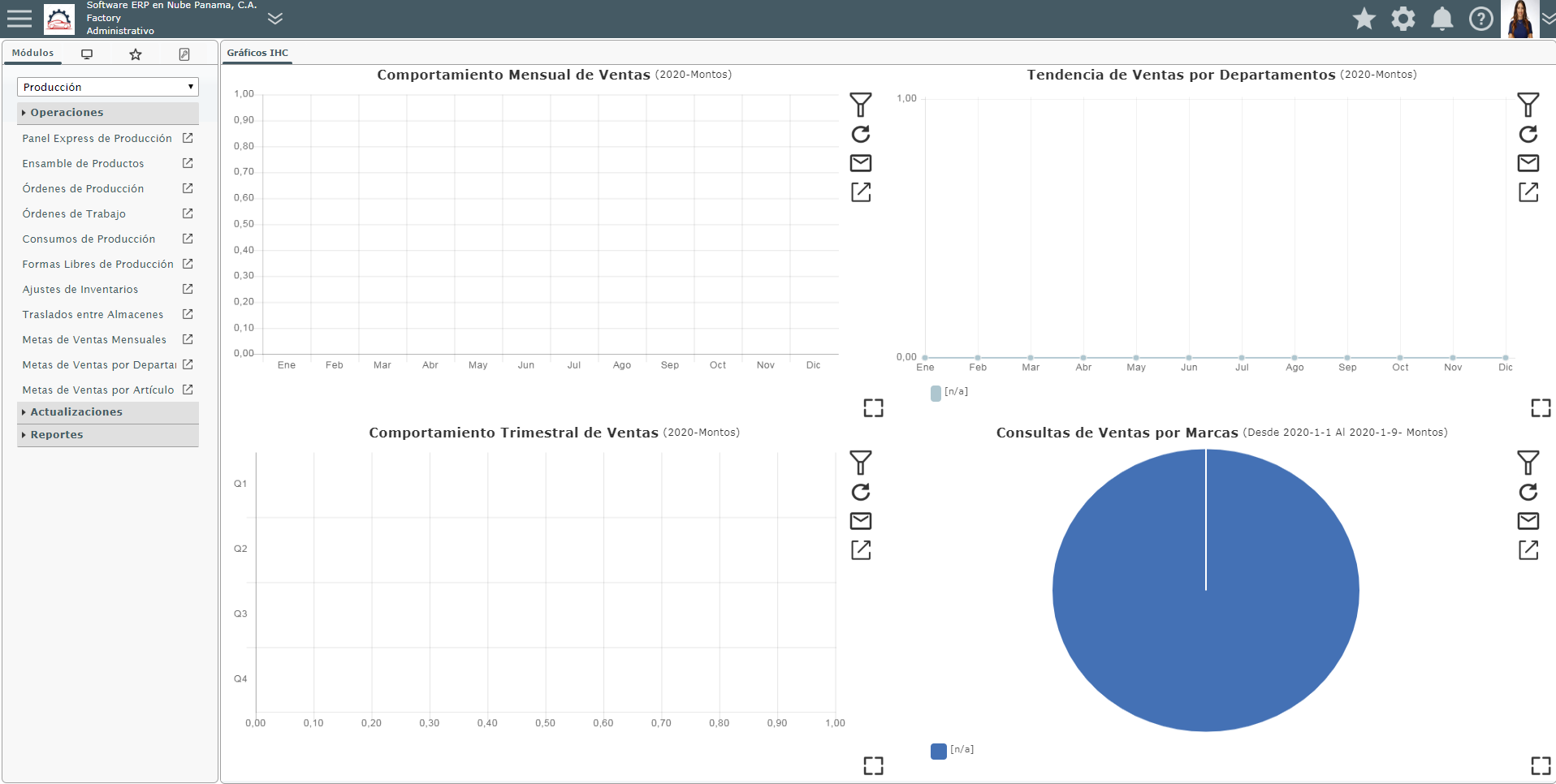Expand Comportamiento Mensual chart to fullscreen
This screenshot has width=1556, height=784.
(873, 408)
